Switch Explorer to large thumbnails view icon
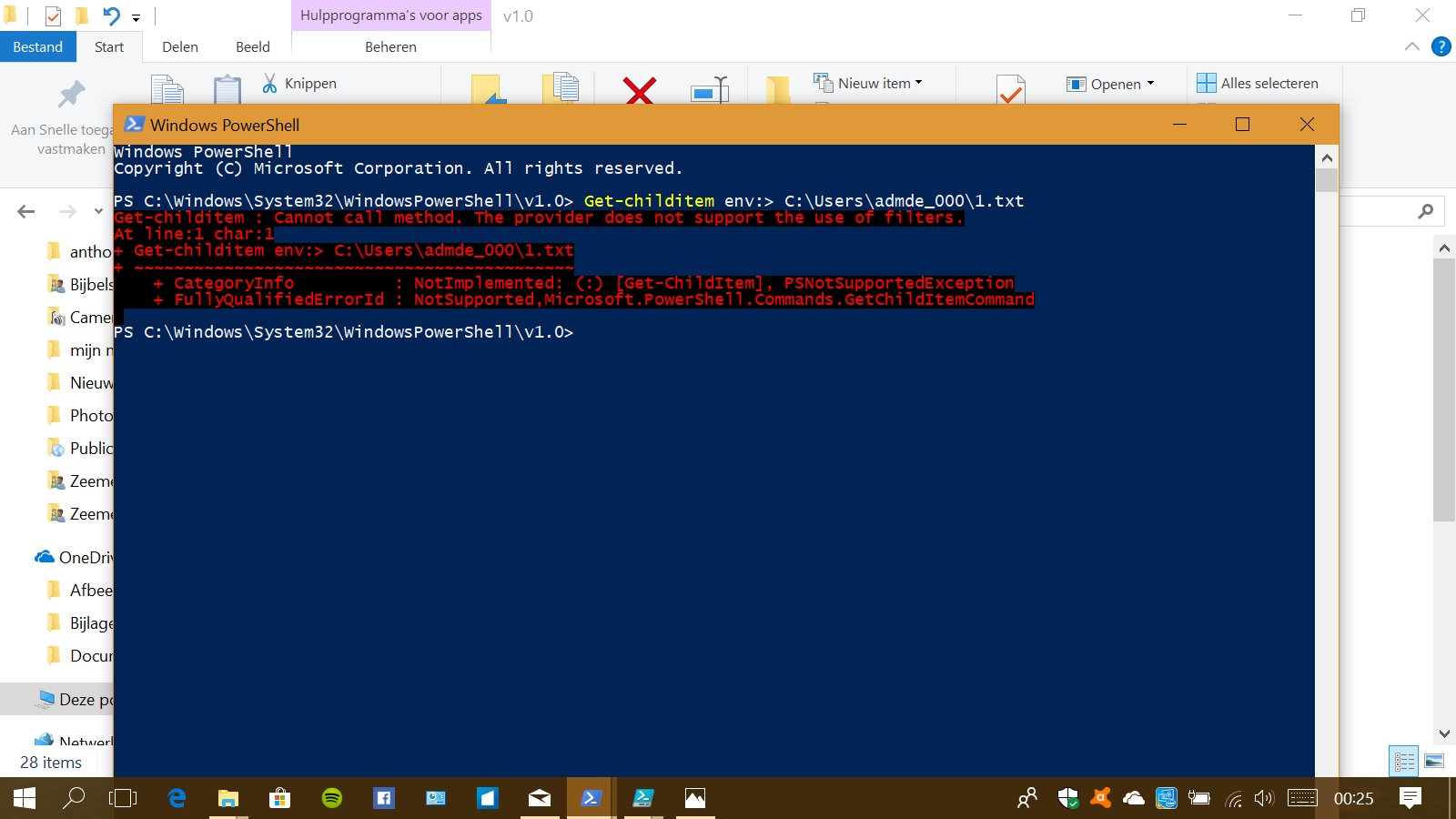This screenshot has height=819, width=1456. click(x=1435, y=761)
